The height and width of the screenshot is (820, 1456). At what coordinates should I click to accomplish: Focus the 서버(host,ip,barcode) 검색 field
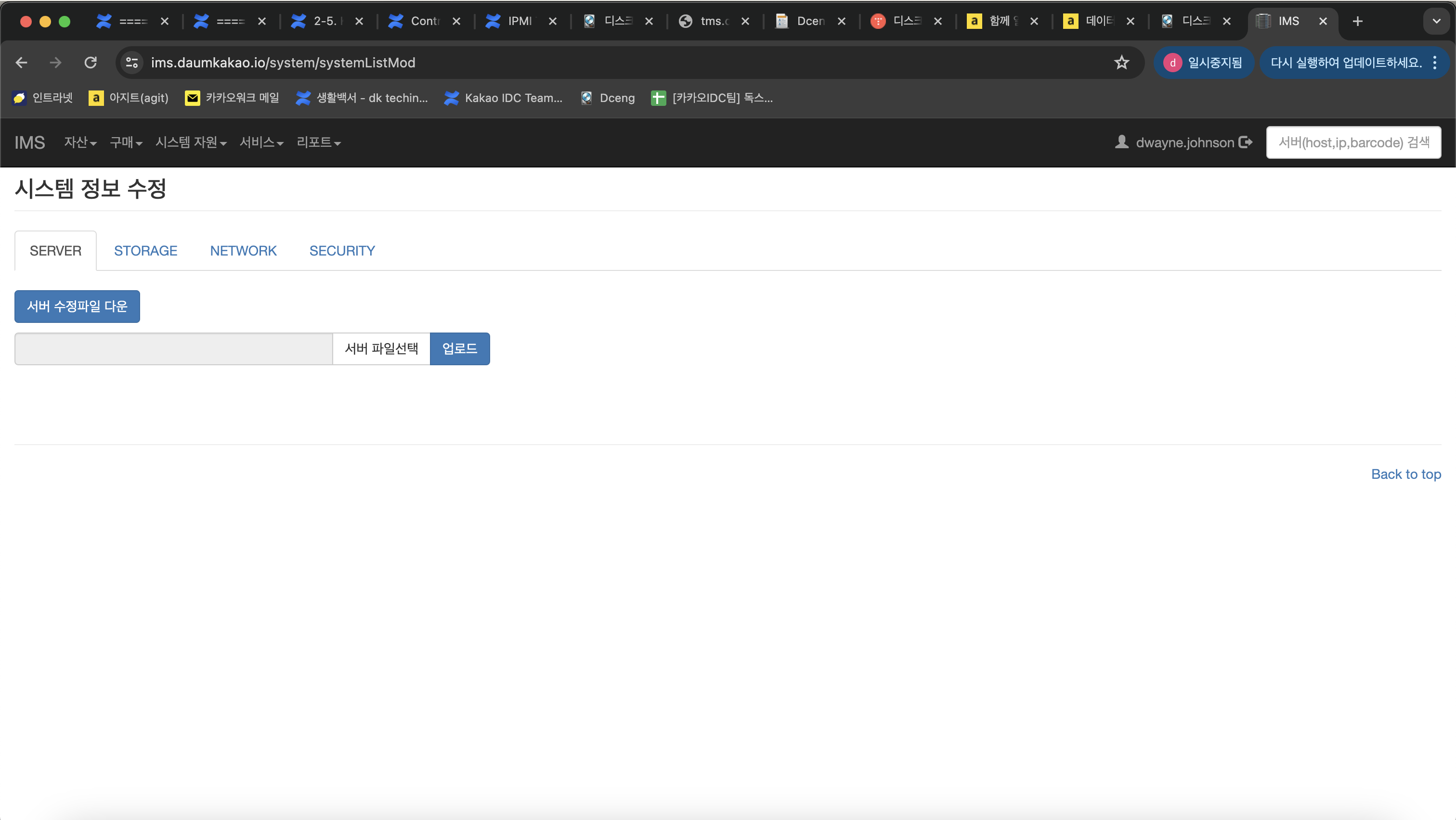click(x=1353, y=142)
